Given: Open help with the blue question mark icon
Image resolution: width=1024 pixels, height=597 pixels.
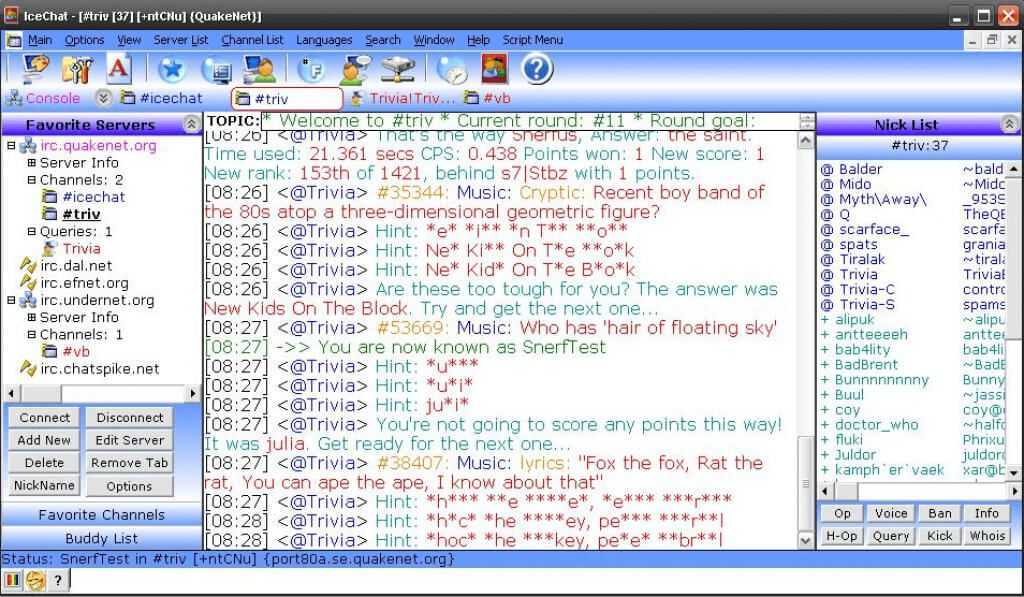Looking at the screenshot, I should [x=537, y=69].
